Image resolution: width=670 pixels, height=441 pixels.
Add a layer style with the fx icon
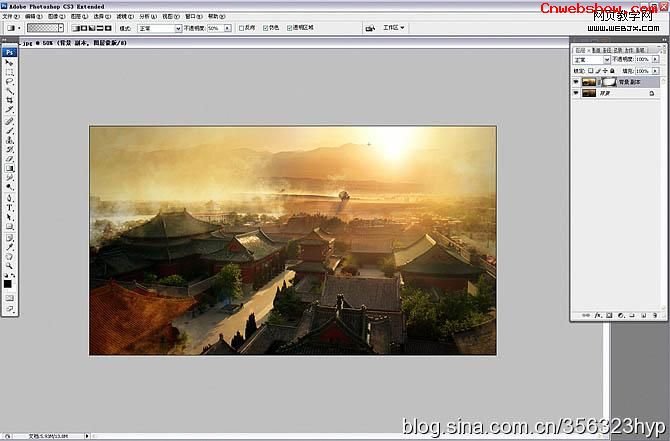598,315
